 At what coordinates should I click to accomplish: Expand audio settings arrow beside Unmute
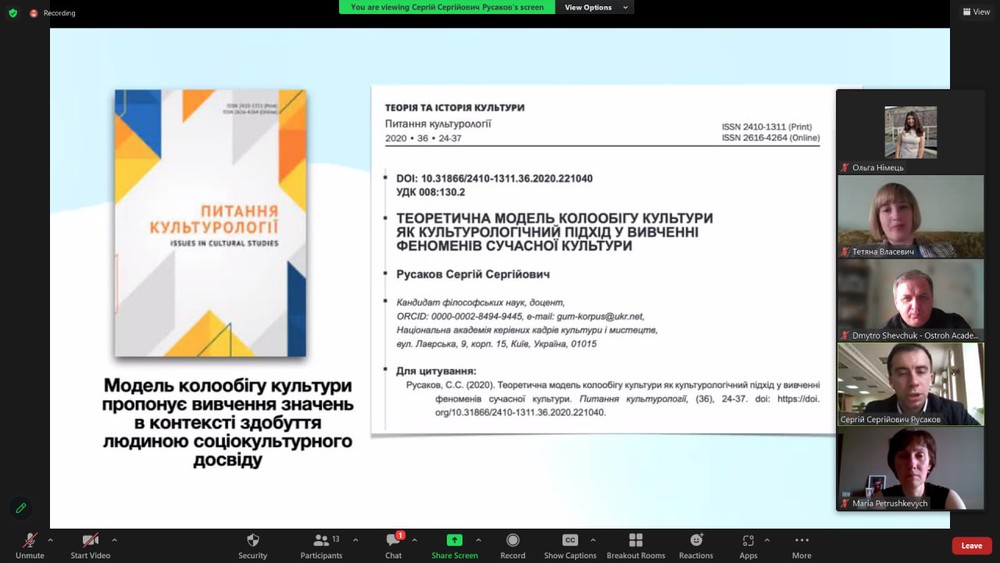click(x=50, y=540)
